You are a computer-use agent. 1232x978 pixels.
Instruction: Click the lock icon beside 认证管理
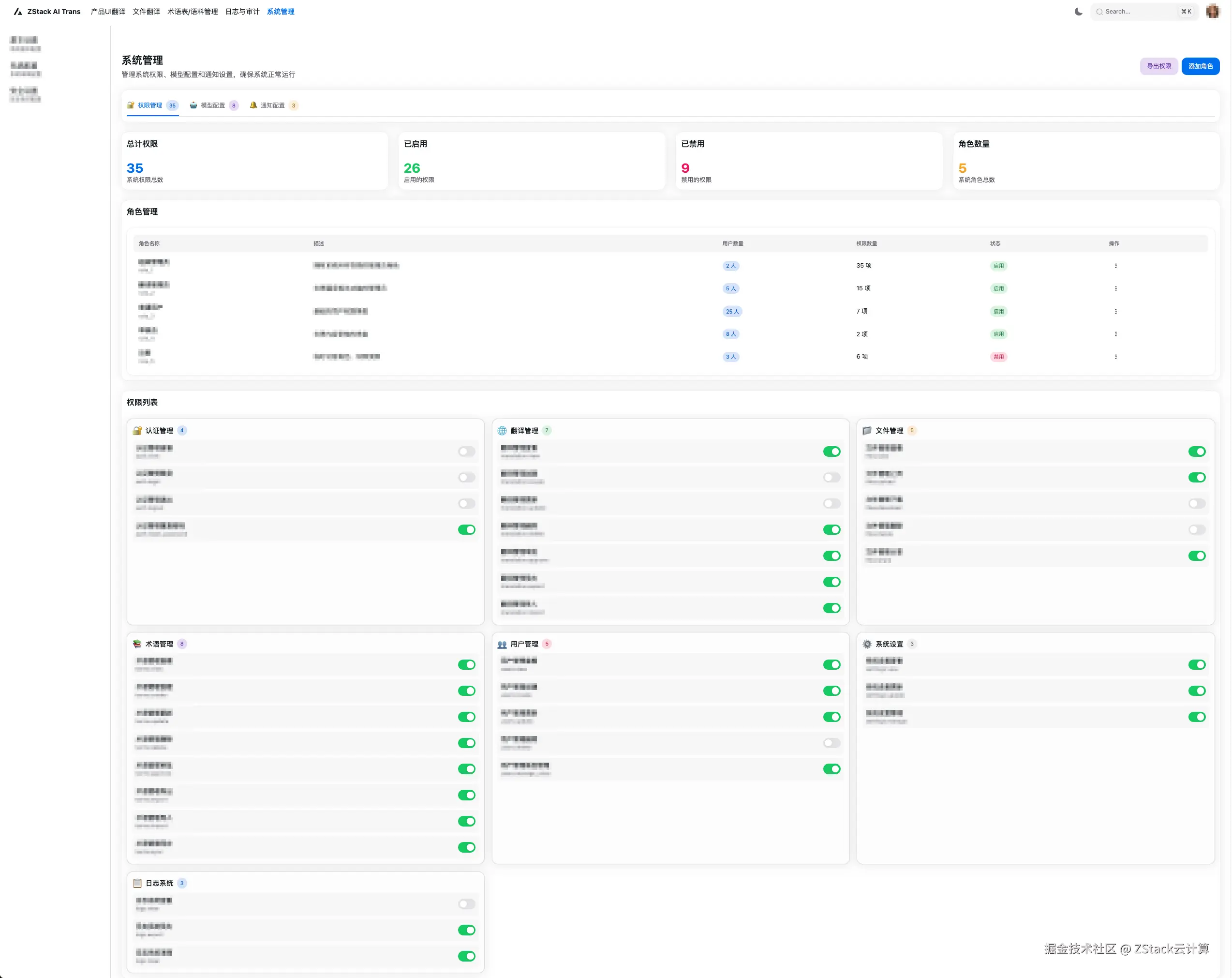pos(137,430)
